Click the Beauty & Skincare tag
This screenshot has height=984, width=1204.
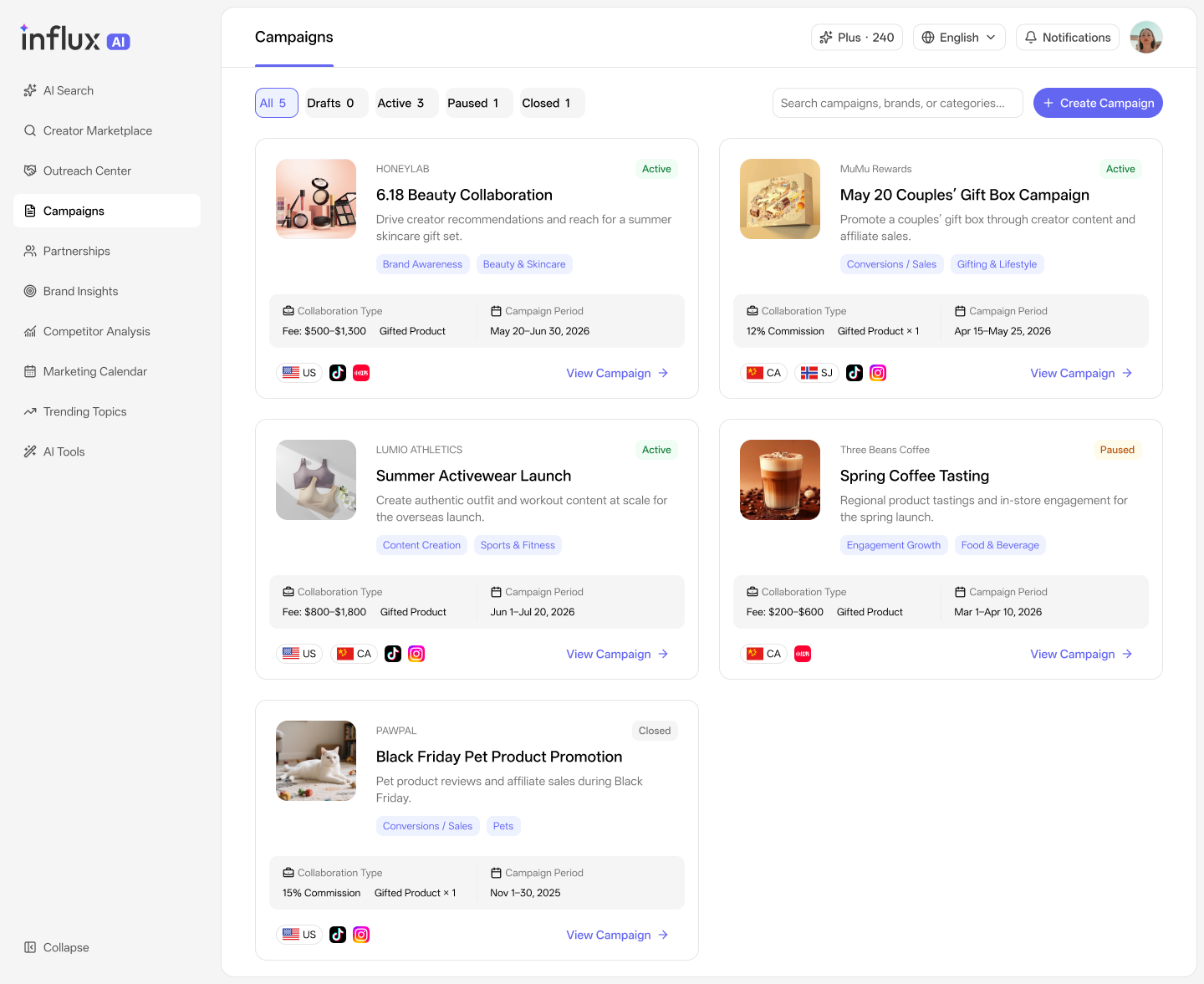click(x=524, y=264)
